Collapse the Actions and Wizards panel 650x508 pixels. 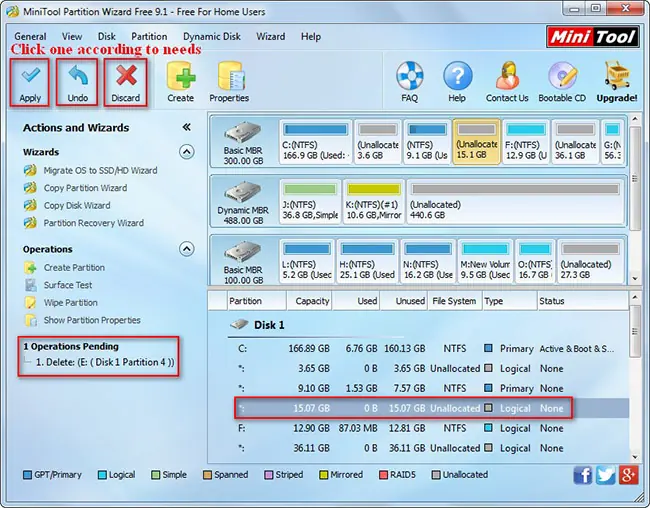pyautogui.click(x=187, y=127)
